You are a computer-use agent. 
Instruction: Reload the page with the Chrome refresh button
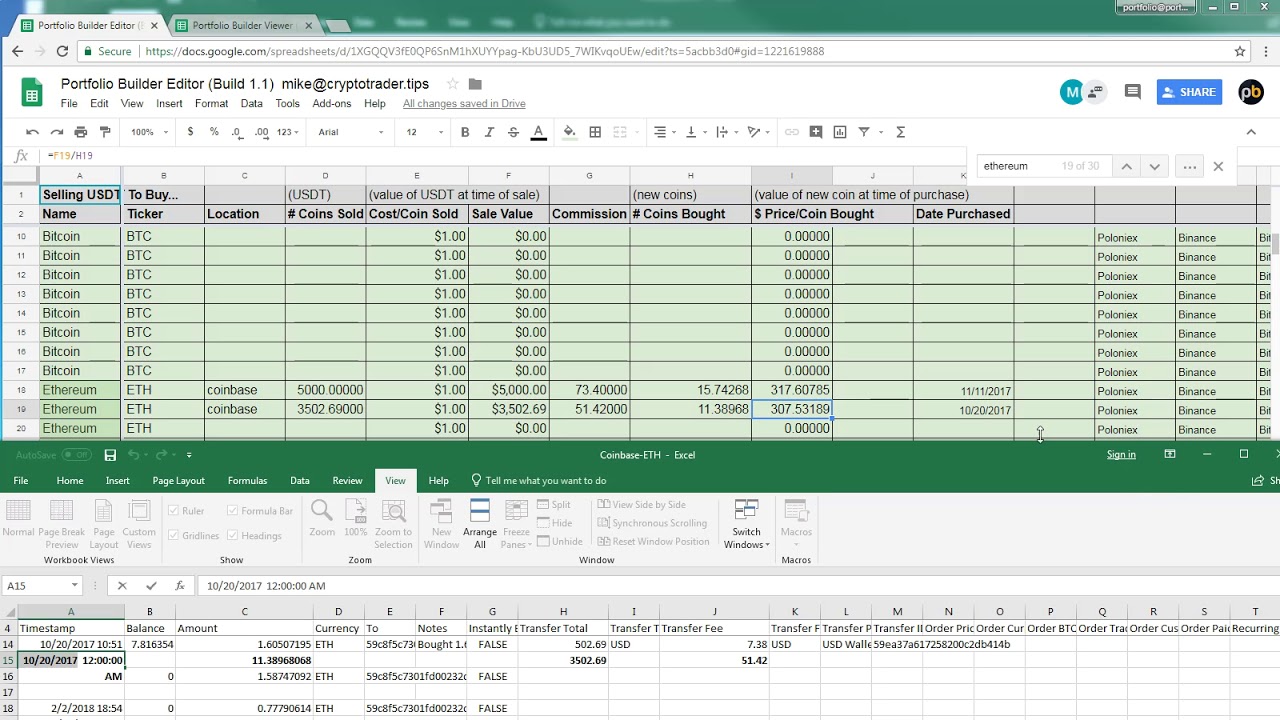click(x=62, y=51)
